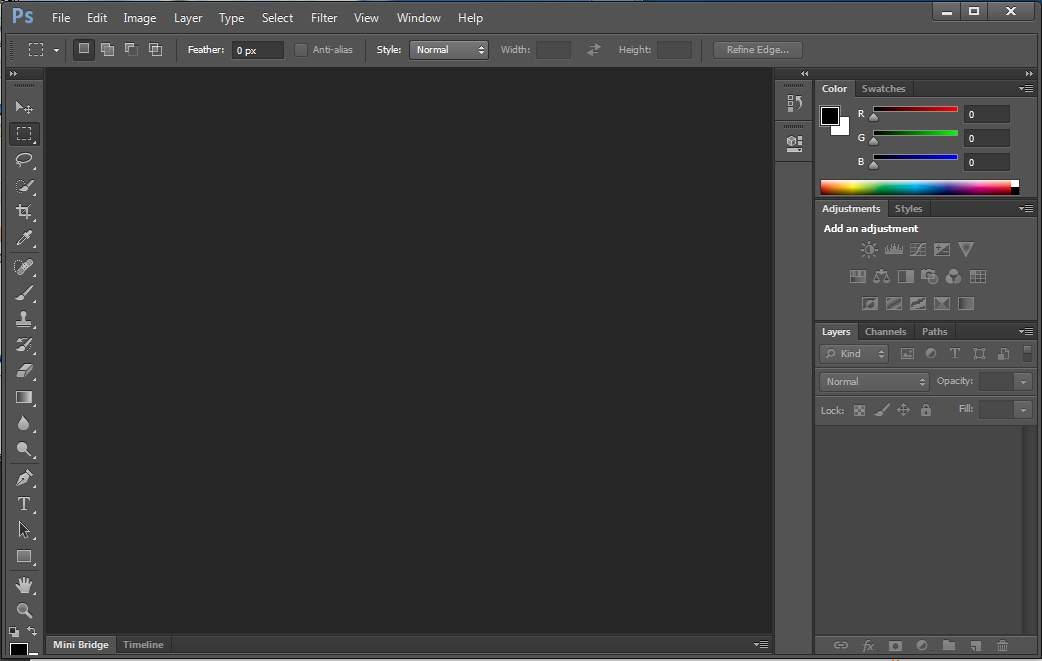The width and height of the screenshot is (1042, 661).
Task: Toggle lock all for layer
Action: point(926,411)
